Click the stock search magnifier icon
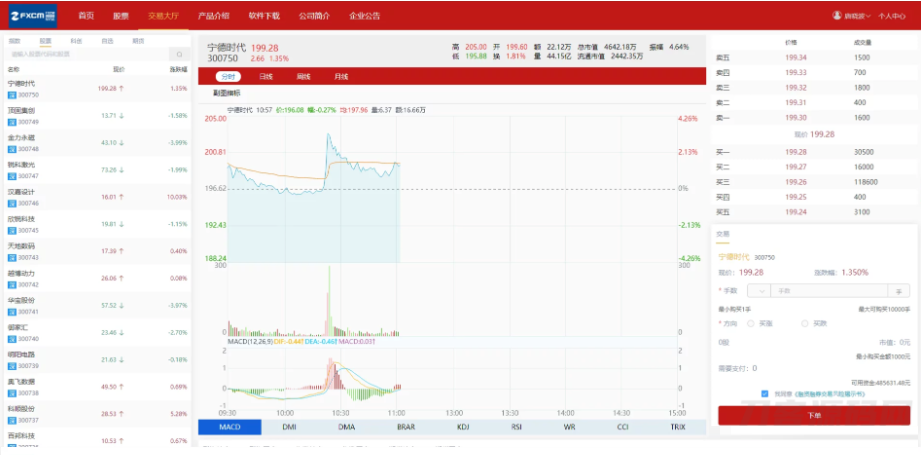924x455 pixels. 180,54
